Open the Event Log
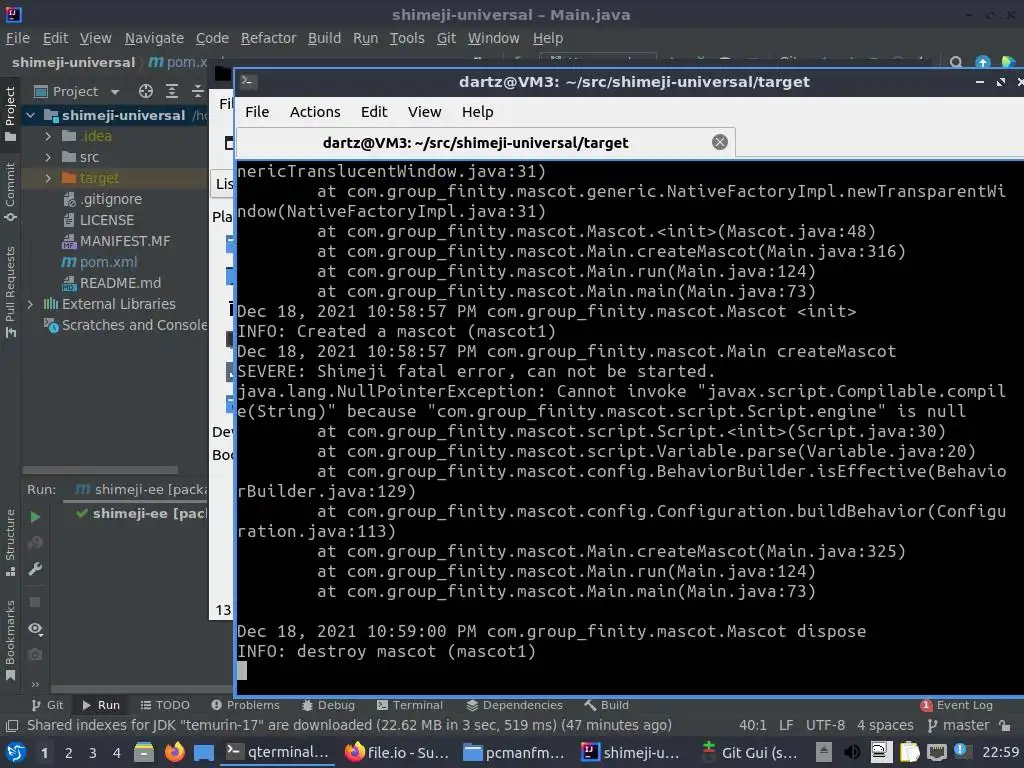This screenshot has width=1024, height=768. 957,705
